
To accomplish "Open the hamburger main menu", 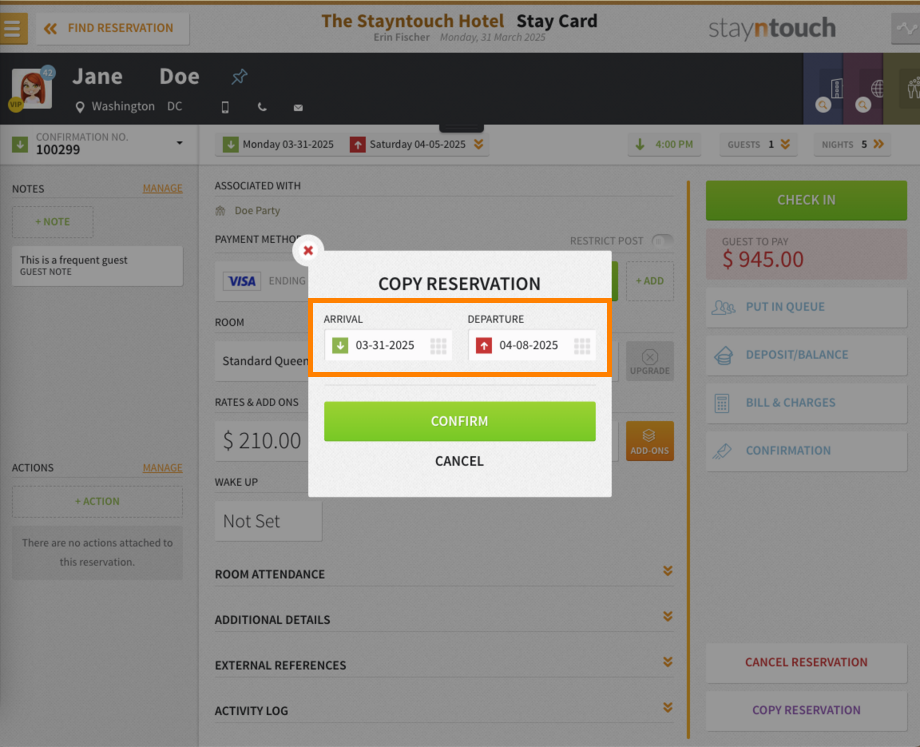I will (x=13, y=28).
